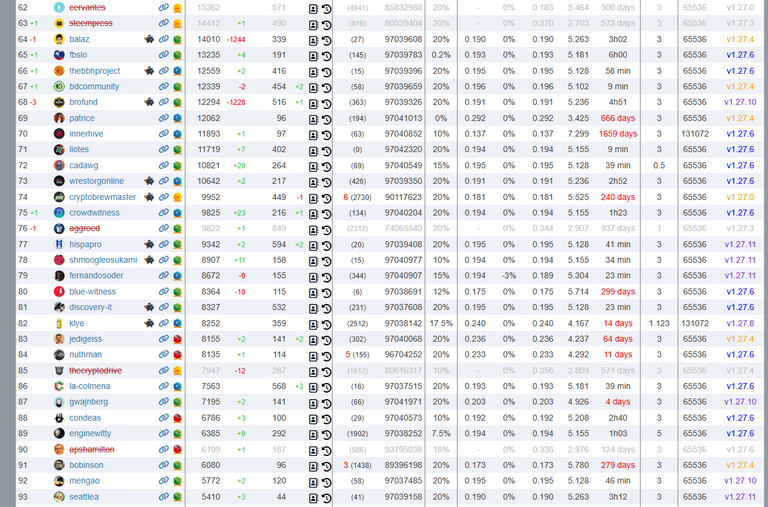Screen dimensions: 768x507
Task: Open the link icon for blue-witness
Action: point(164,291)
